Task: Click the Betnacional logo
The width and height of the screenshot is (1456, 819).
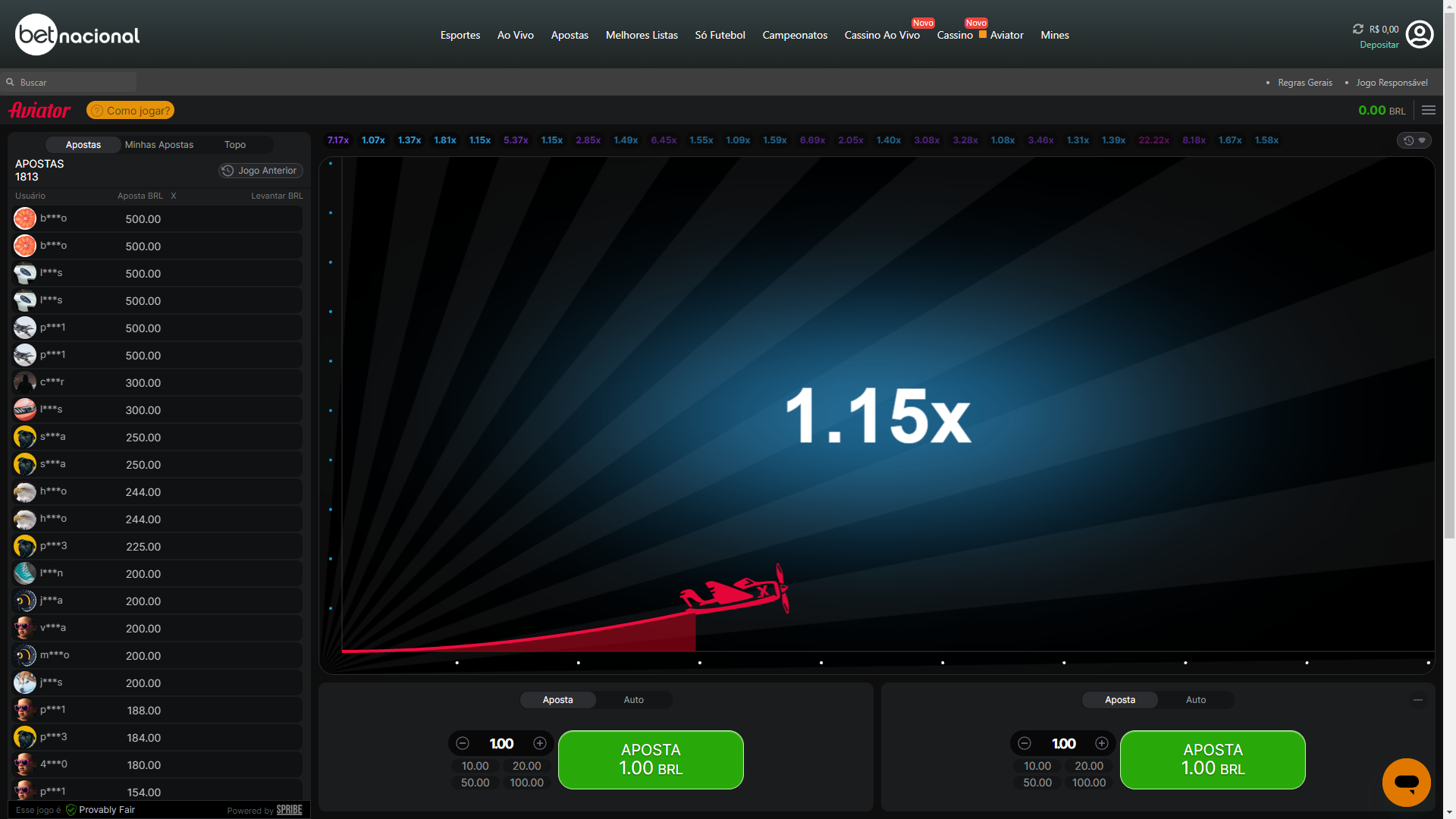Action: click(x=77, y=35)
